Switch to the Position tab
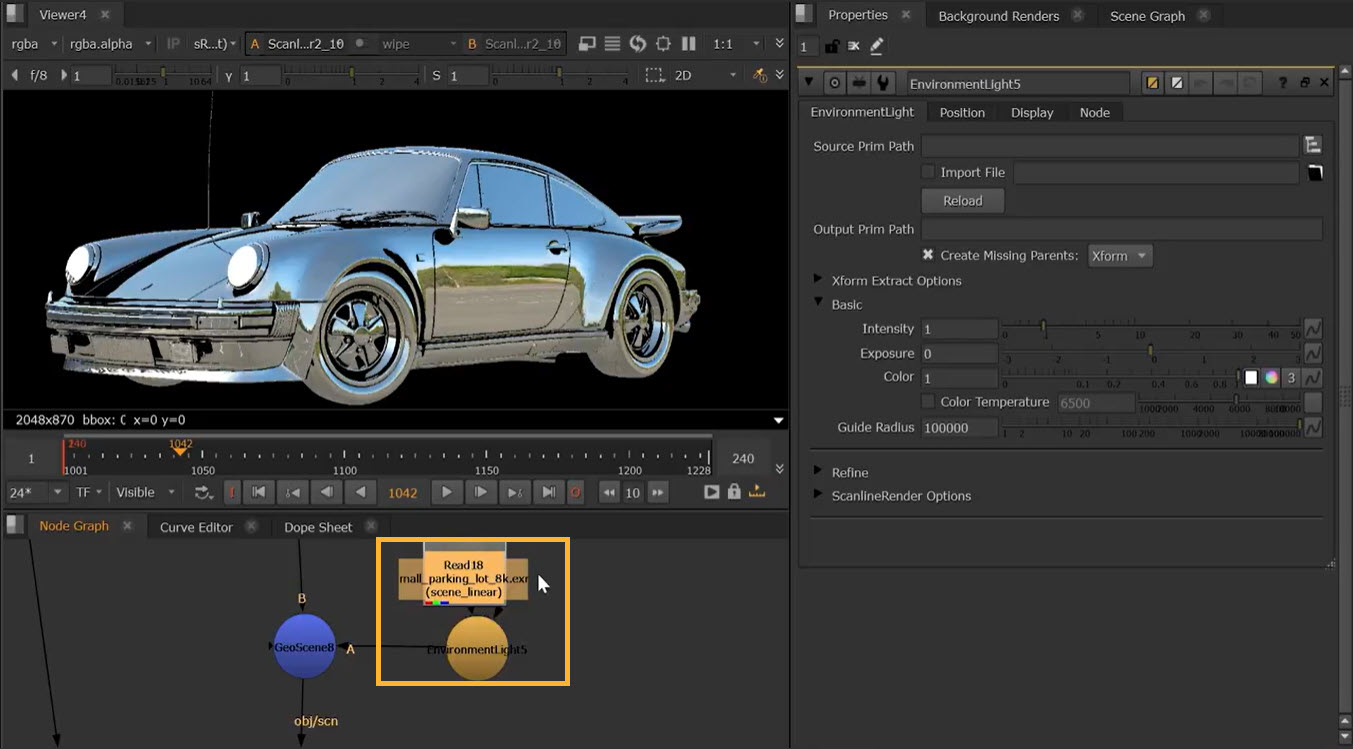 click(x=961, y=113)
